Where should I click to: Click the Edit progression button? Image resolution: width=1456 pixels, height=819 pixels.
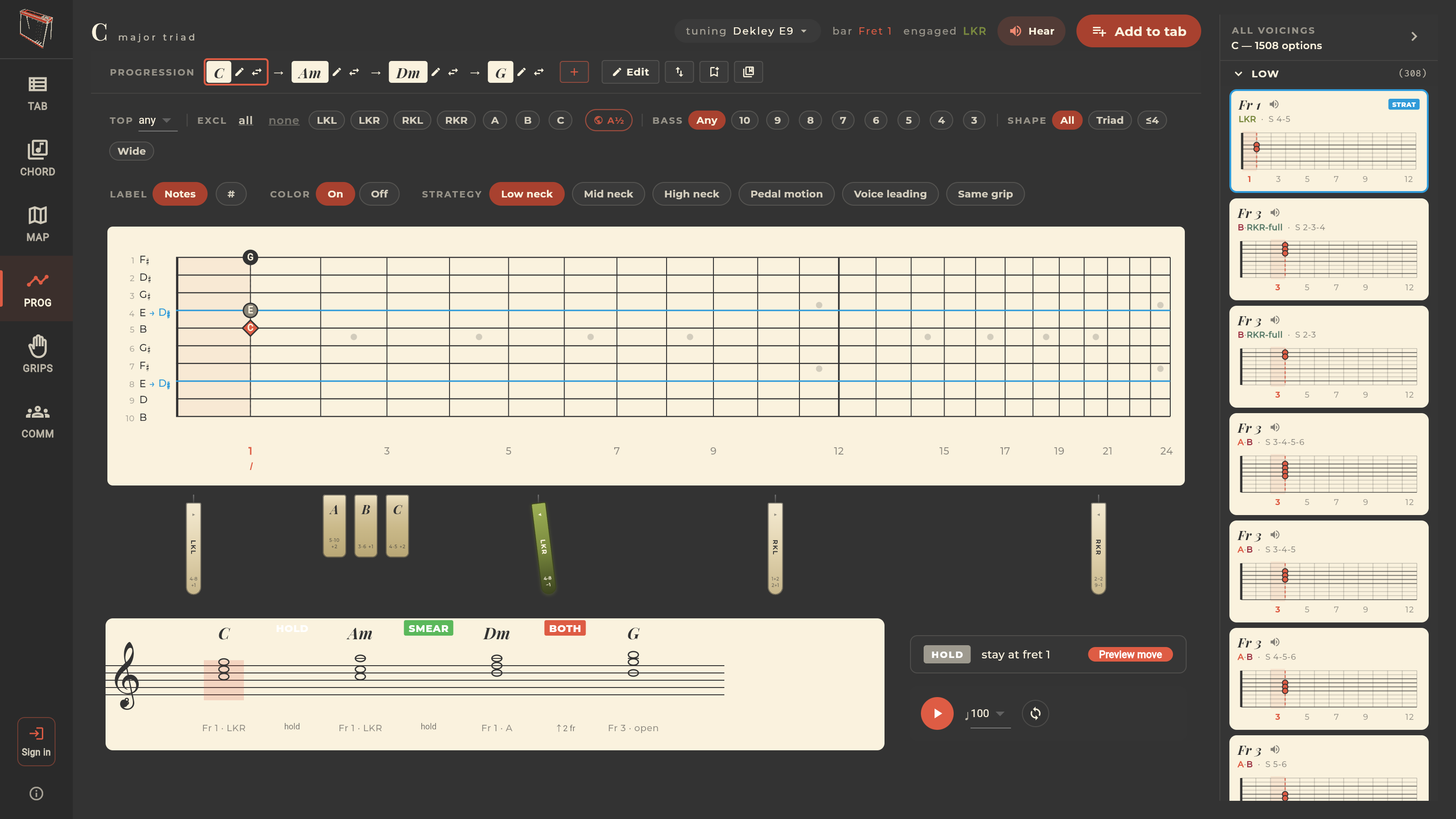630,72
